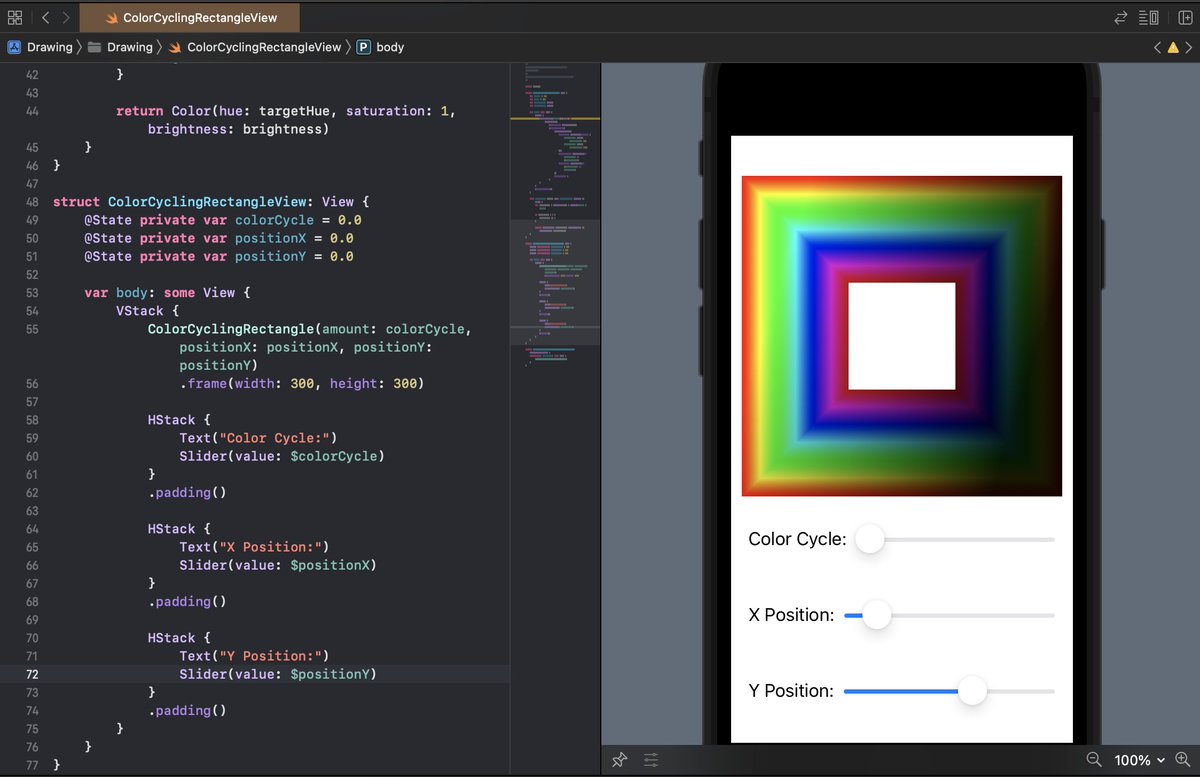Click line number 53 in gutter

click(x=32, y=292)
